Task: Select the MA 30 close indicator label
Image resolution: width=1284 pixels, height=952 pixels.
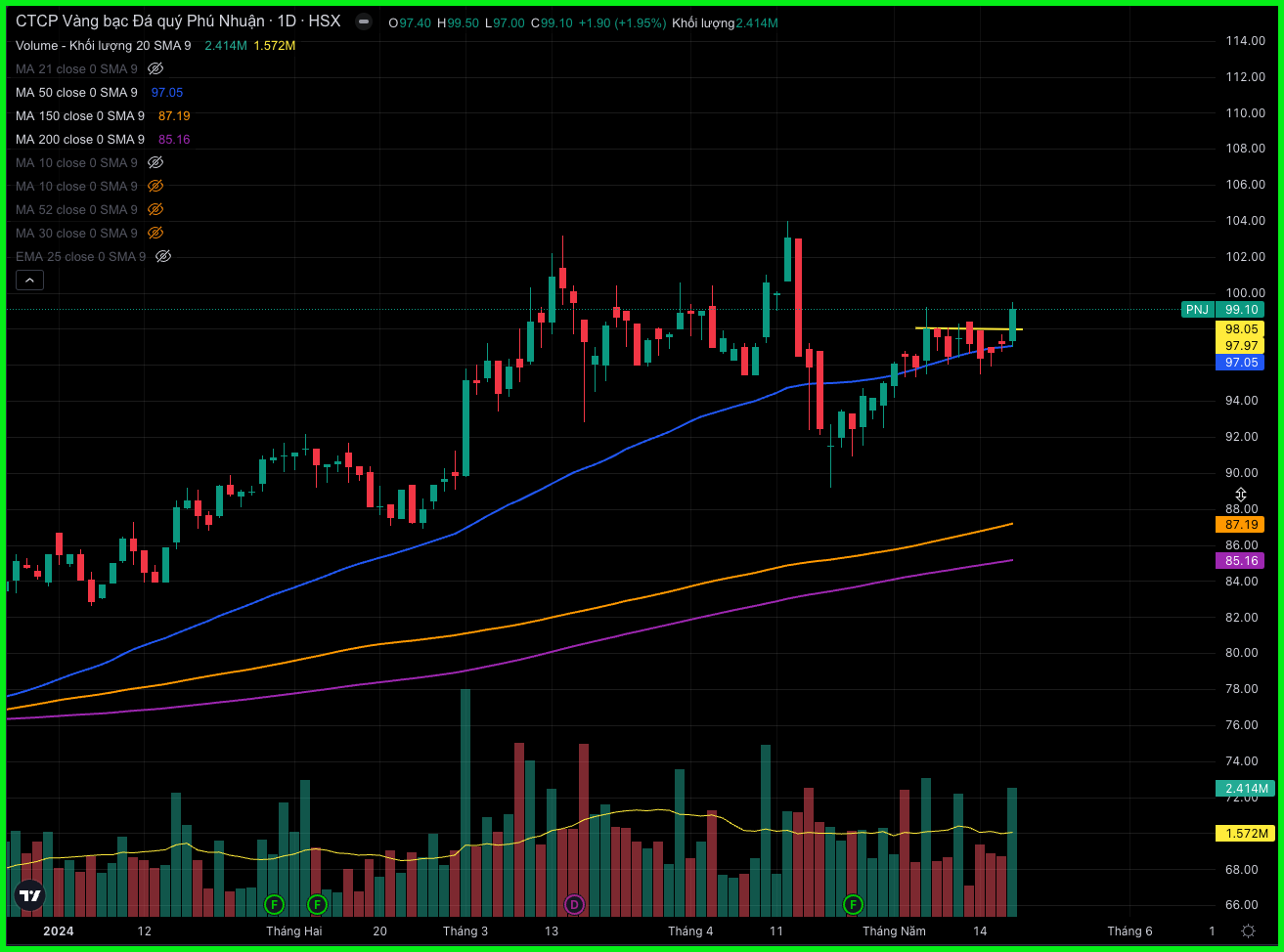Action: (76, 234)
